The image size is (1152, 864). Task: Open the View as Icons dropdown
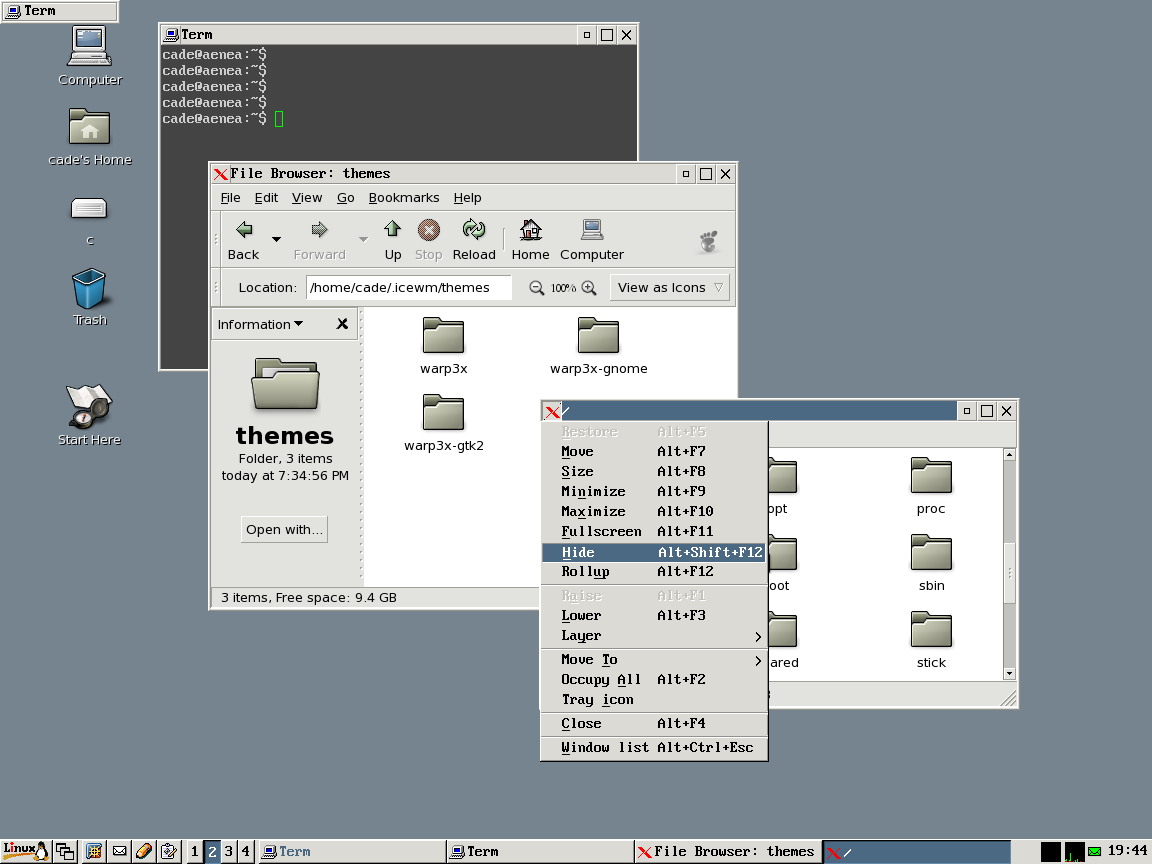point(669,288)
